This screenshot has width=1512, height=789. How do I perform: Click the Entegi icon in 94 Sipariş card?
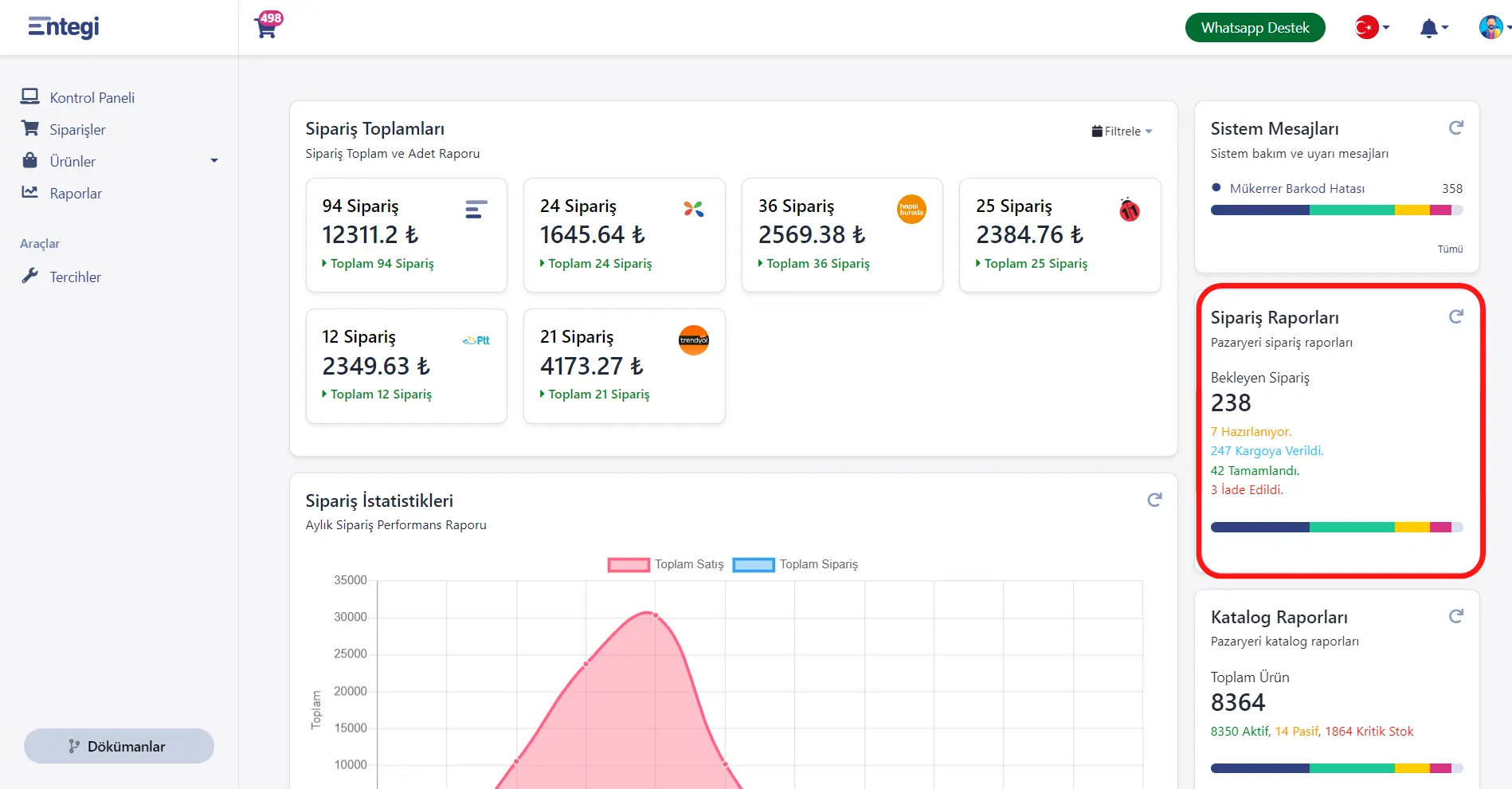[x=476, y=210]
